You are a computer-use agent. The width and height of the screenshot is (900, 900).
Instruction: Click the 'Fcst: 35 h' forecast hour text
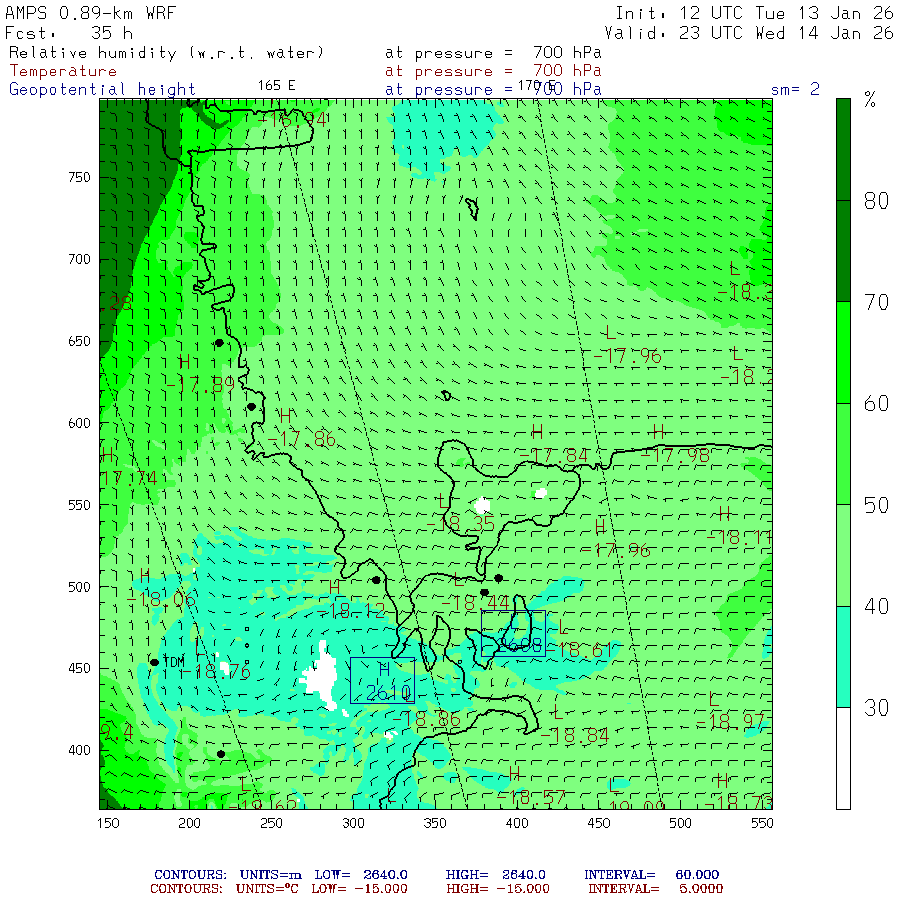pyautogui.click(x=69, y=33)
